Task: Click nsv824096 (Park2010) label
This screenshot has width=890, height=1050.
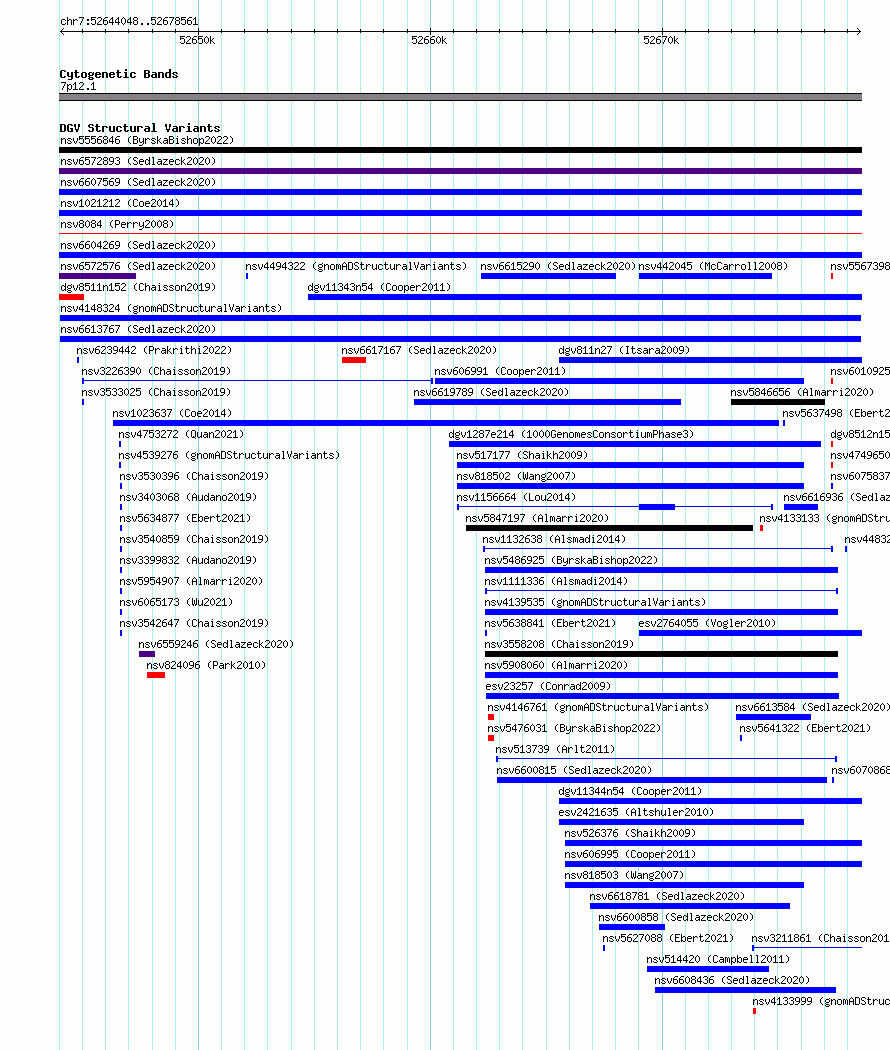Action: click(x=206, y=665)
